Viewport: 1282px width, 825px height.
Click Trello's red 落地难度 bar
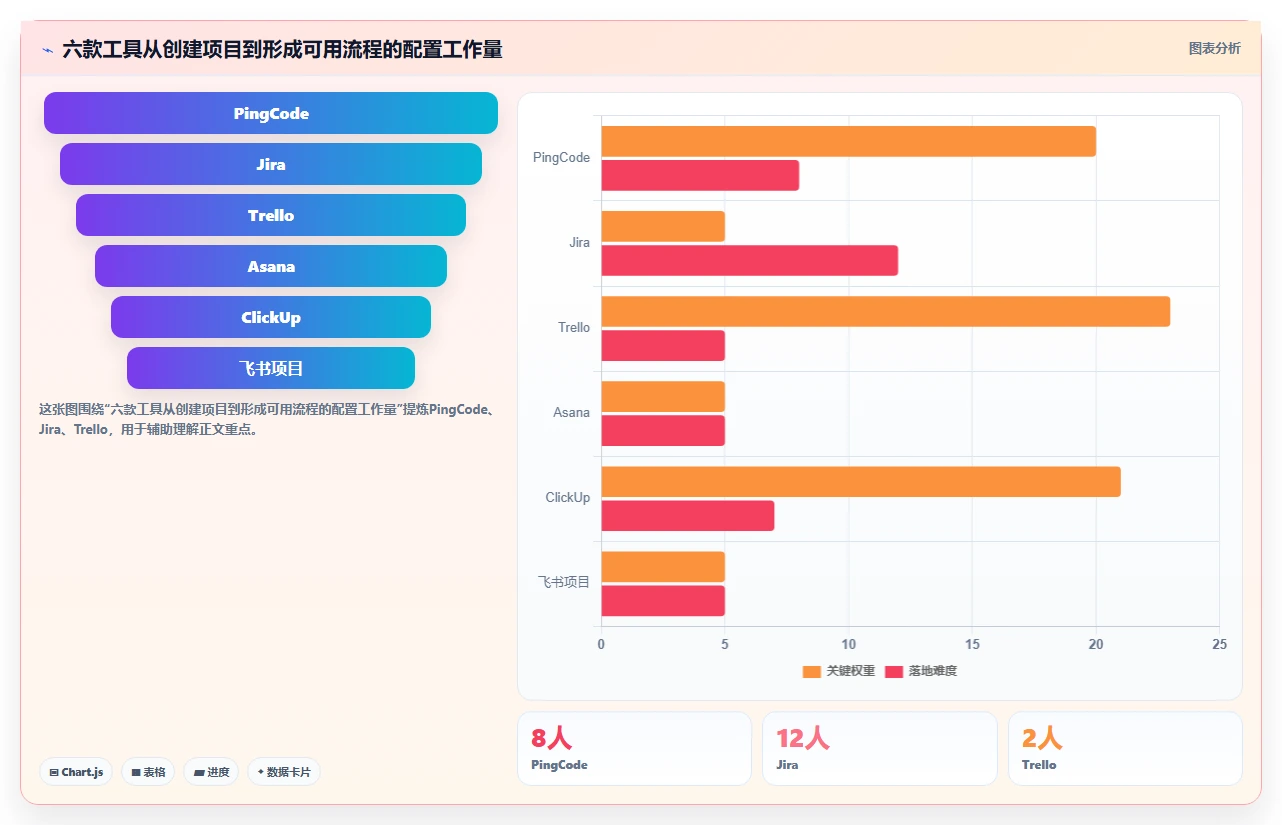(x=663, y=345)
